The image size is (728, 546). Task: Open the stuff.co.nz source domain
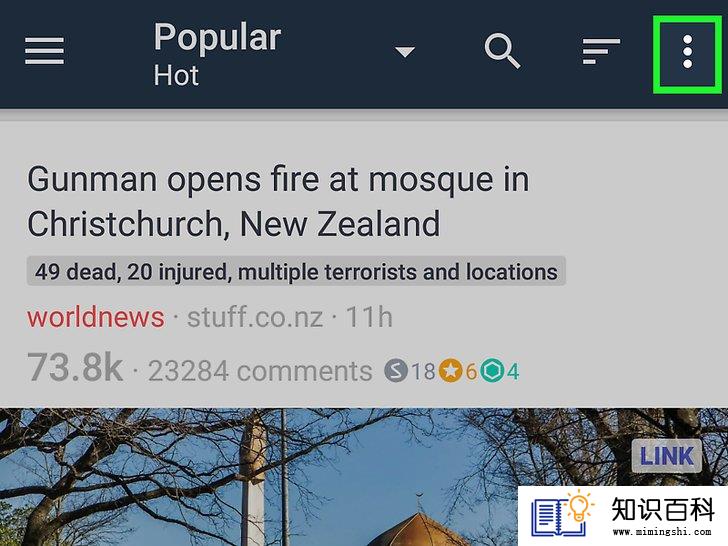coord(255,317)
